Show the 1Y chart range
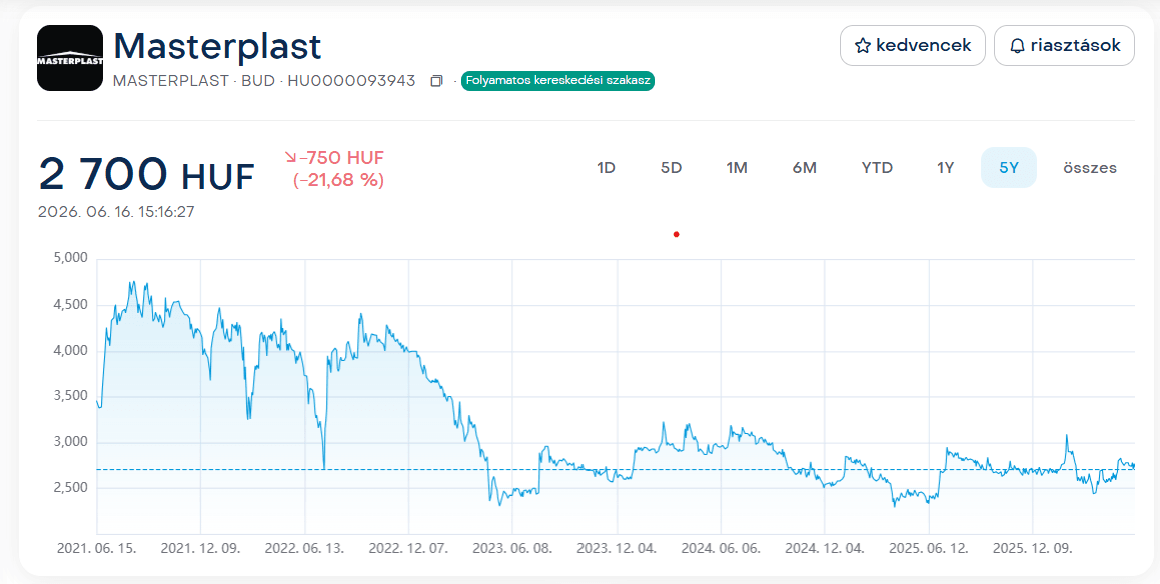The height and width of the screenshot is (584, 1160). click(945, 167)
